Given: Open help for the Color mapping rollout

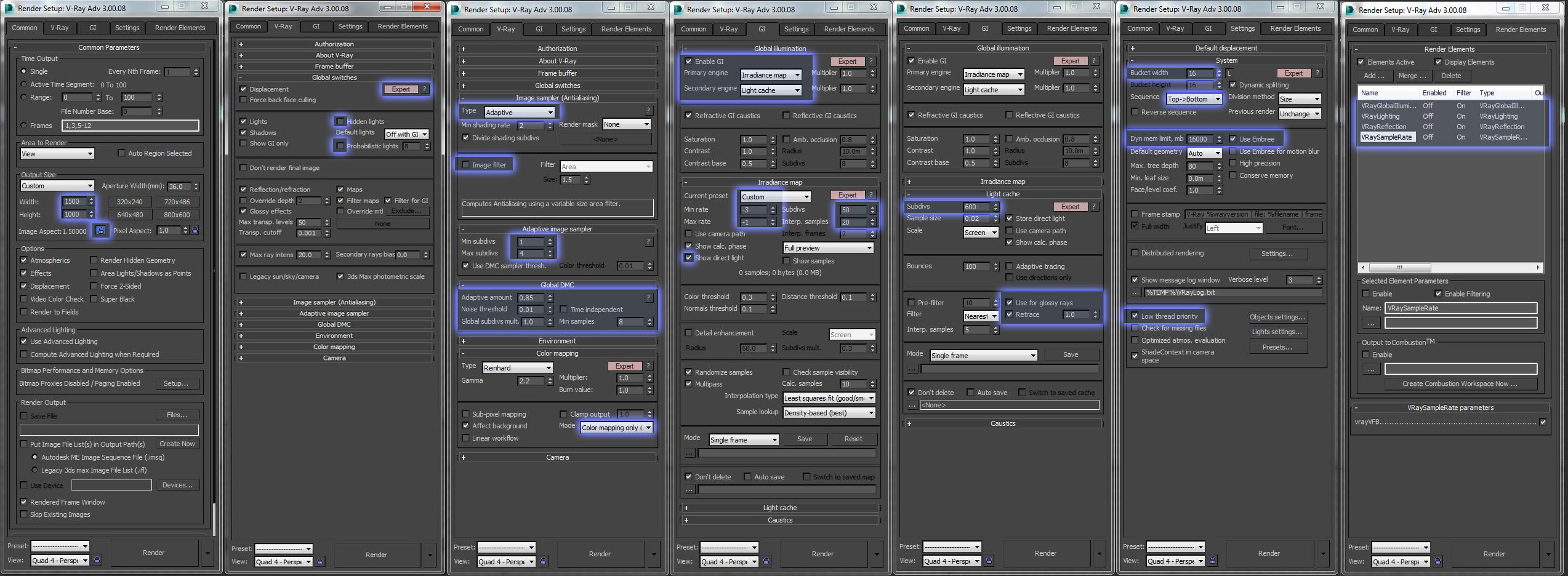Looking at the screenshot, I should coord(648,366).
